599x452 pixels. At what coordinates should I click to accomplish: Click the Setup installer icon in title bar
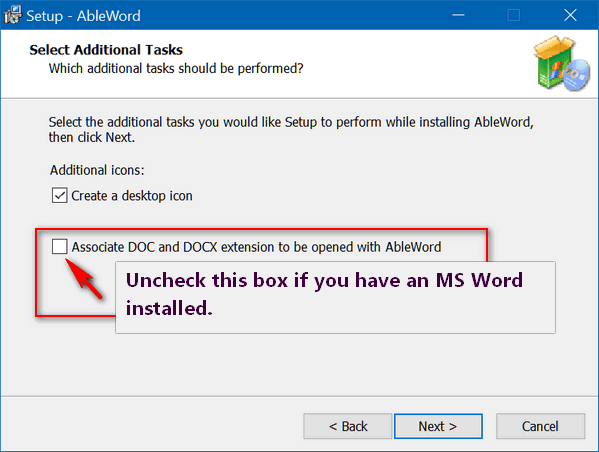tap(12, 15)
